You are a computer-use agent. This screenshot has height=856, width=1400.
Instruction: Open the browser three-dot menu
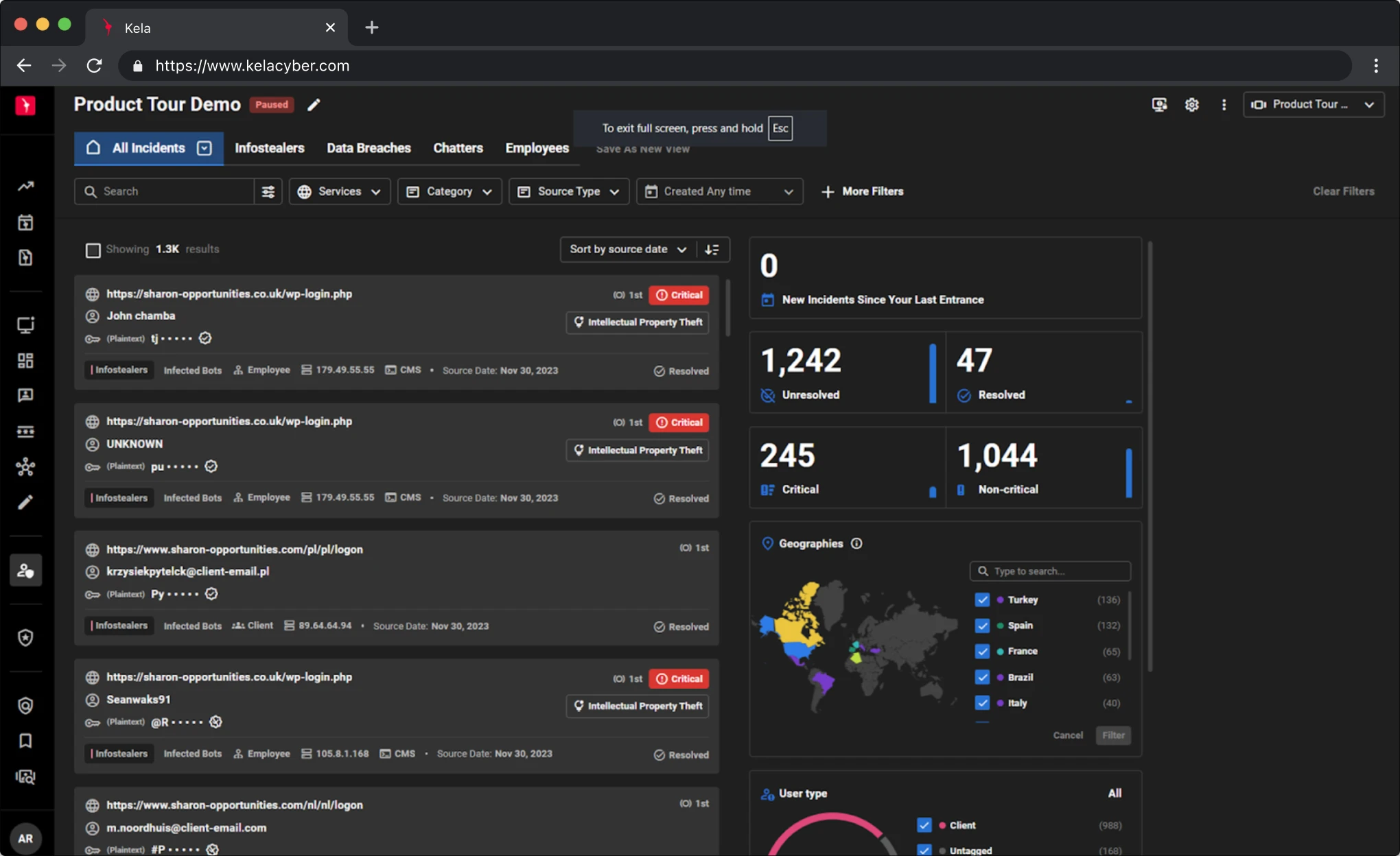[x=1376, y=65]
